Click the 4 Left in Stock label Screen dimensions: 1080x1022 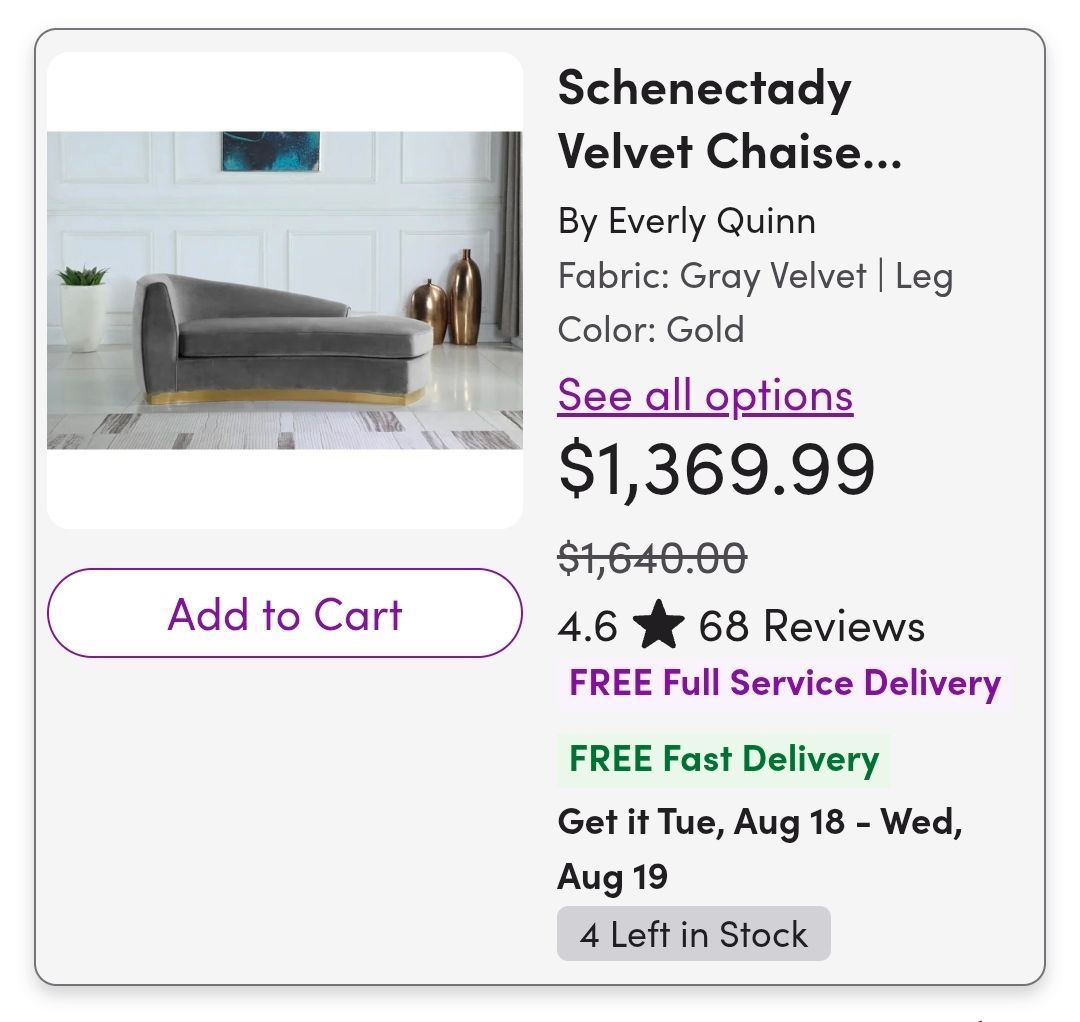pyautogui.click(x=694, y=934)
